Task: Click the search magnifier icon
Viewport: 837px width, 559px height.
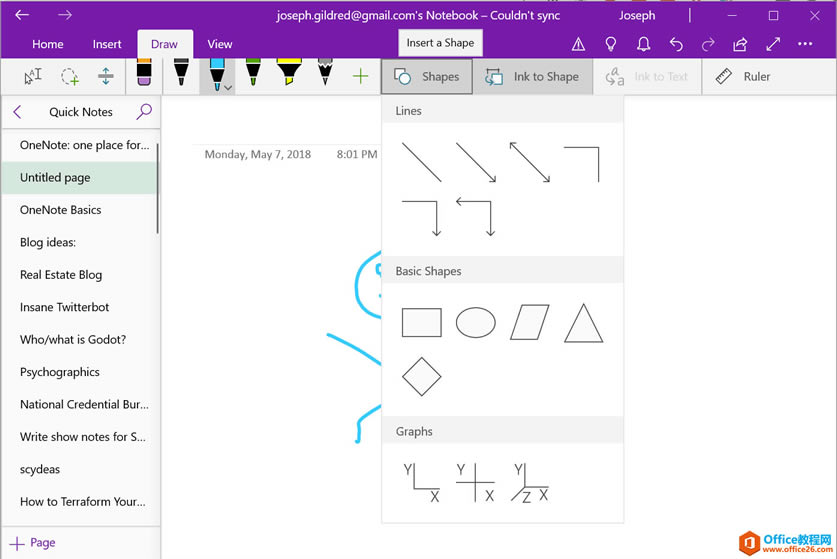Action: (144, 112)
